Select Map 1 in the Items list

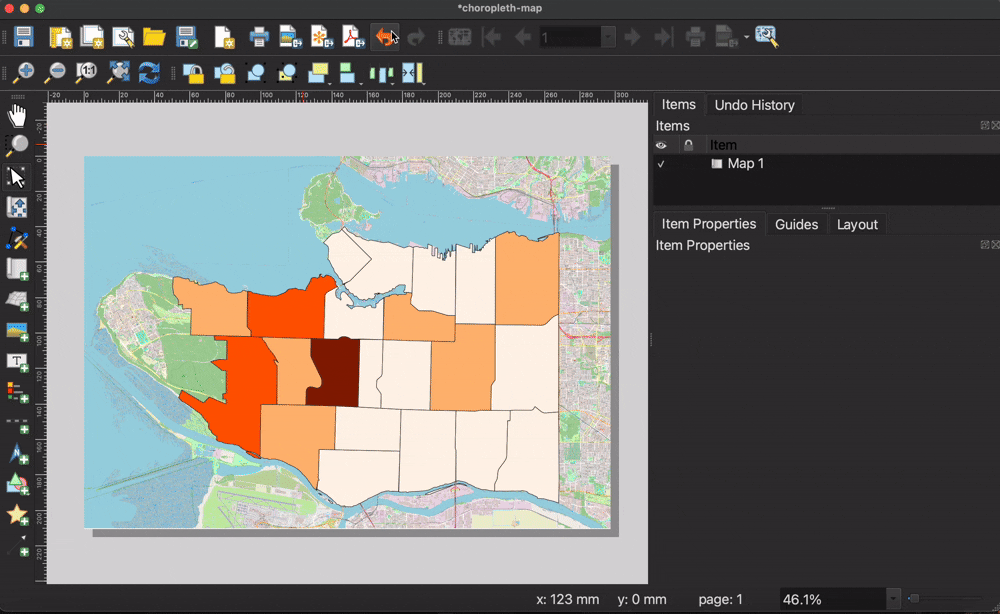pyautogui.click(x=745, y=164)
